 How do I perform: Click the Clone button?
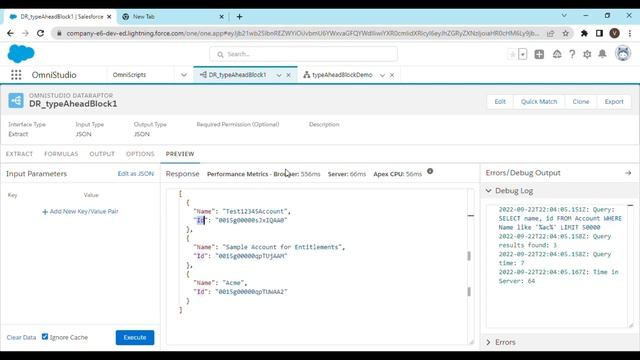point(580,102)
